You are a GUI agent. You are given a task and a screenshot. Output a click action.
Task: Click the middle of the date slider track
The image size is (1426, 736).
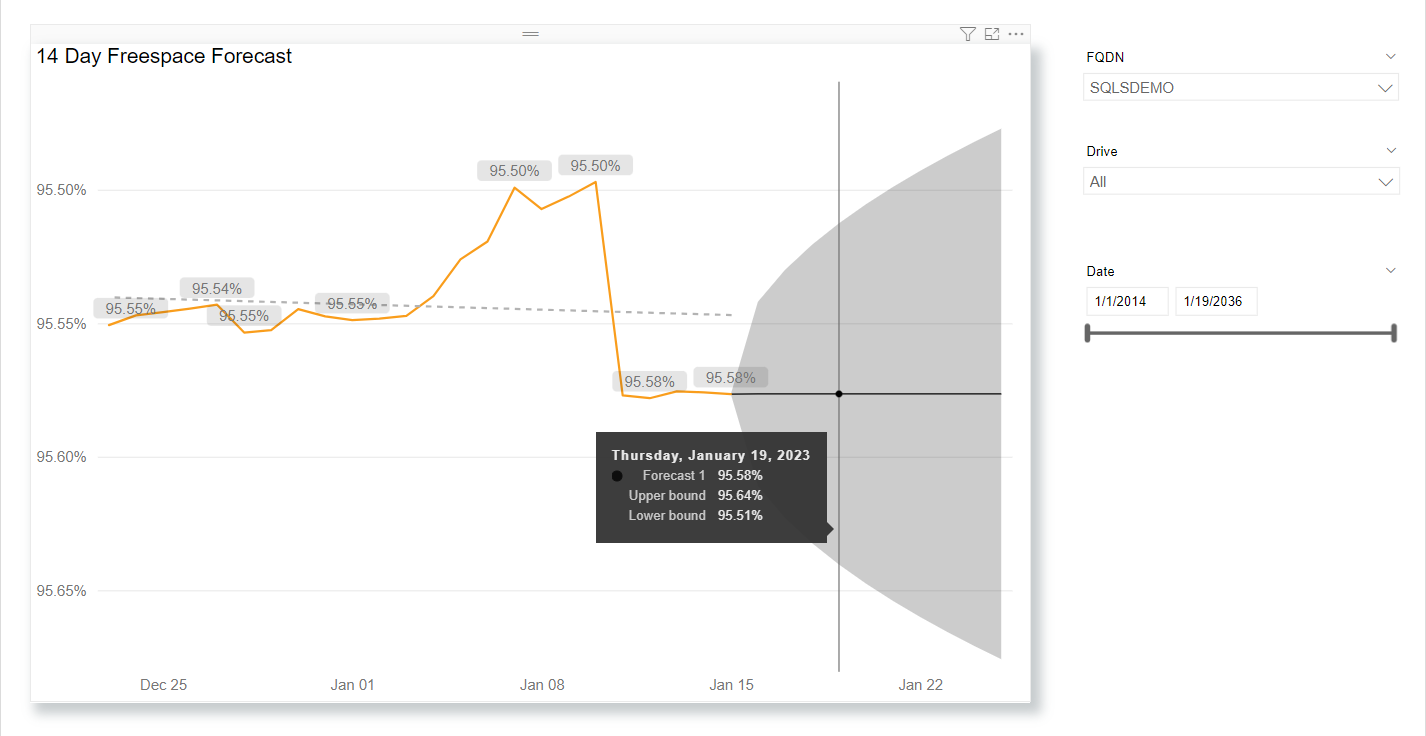(x=1240, y=333)
